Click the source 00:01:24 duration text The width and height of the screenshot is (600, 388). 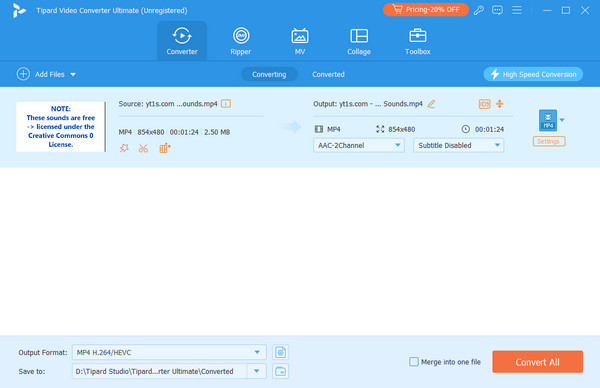184,132
